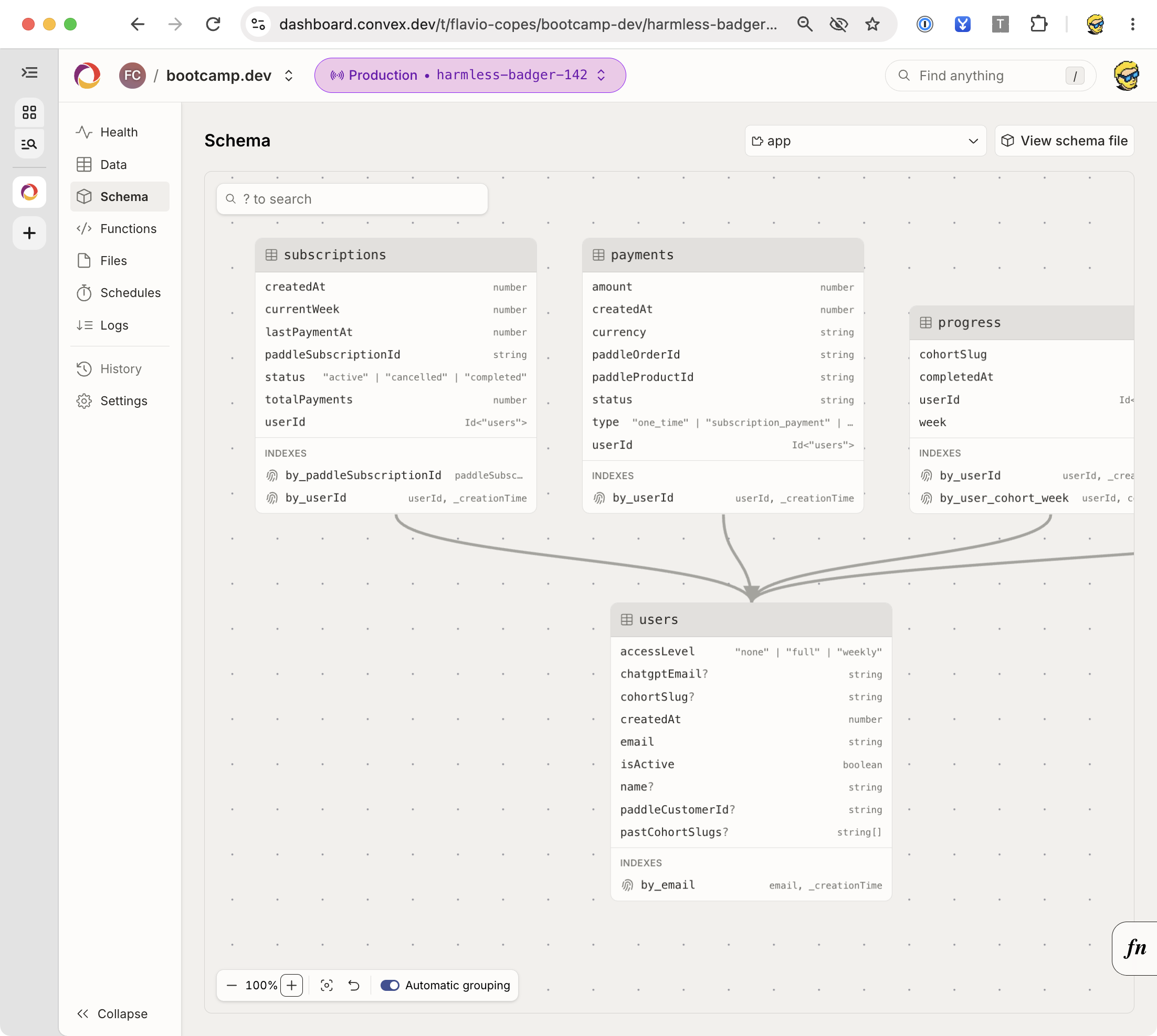Click the paddleSubscriptionId field in subscriptions
Viewport: 1157px width, 1036px height.
point(396,355)
